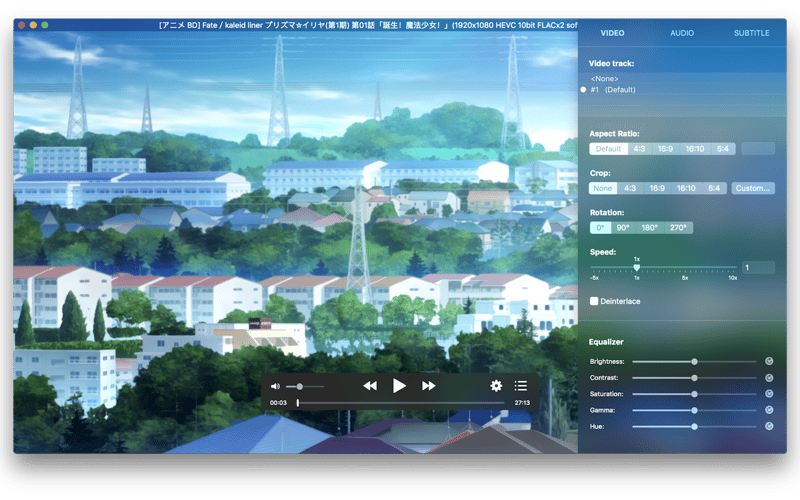Viewport: 800px width, 500px height.
Task: Start playback with the play button
Action: click(x=399, y=386)
